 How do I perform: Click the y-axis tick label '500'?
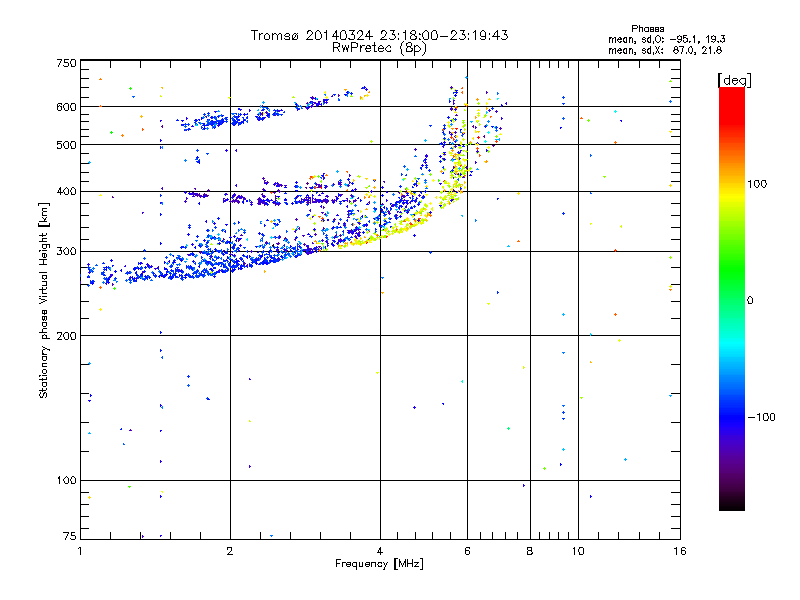click(x=66, y=145)
